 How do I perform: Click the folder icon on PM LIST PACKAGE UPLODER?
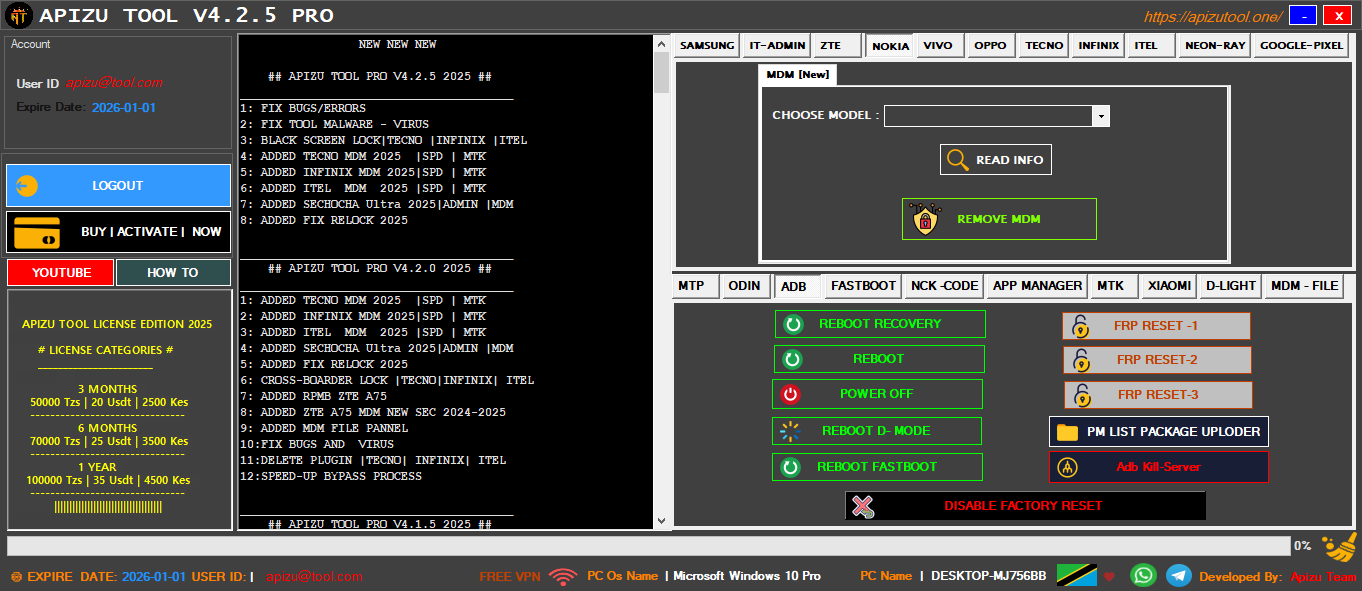(x=1067, y=432)
